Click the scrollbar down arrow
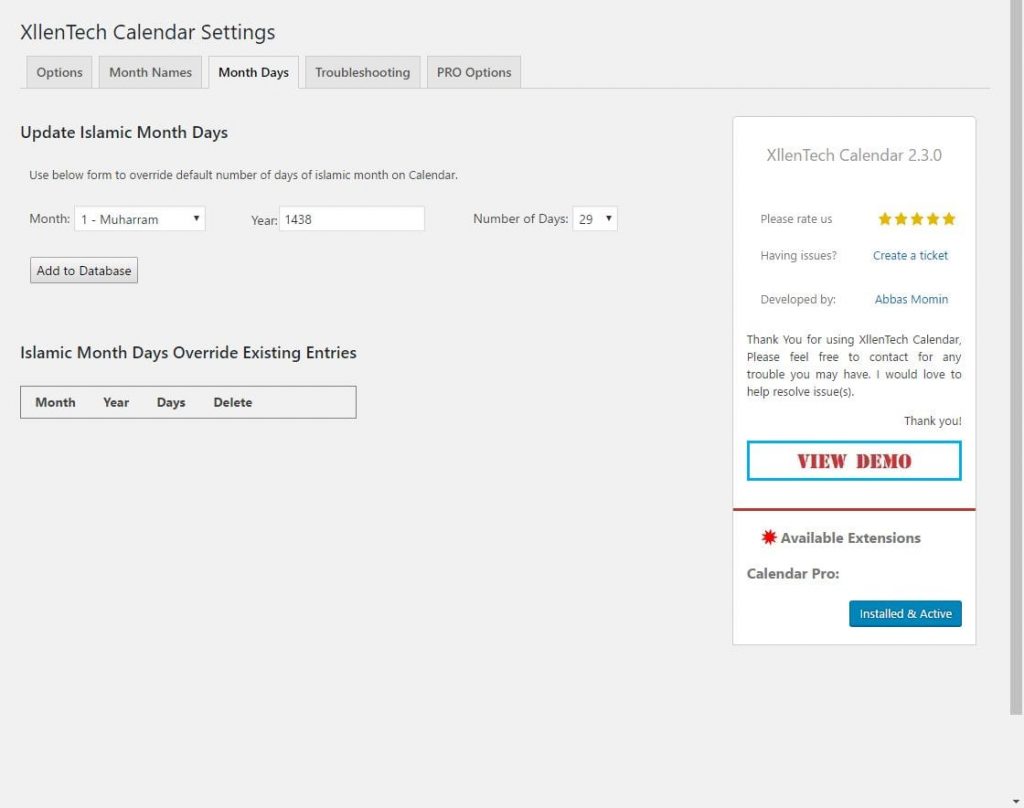The height and width of the screenshot is (808, 1024). [x=1016, y=801]
